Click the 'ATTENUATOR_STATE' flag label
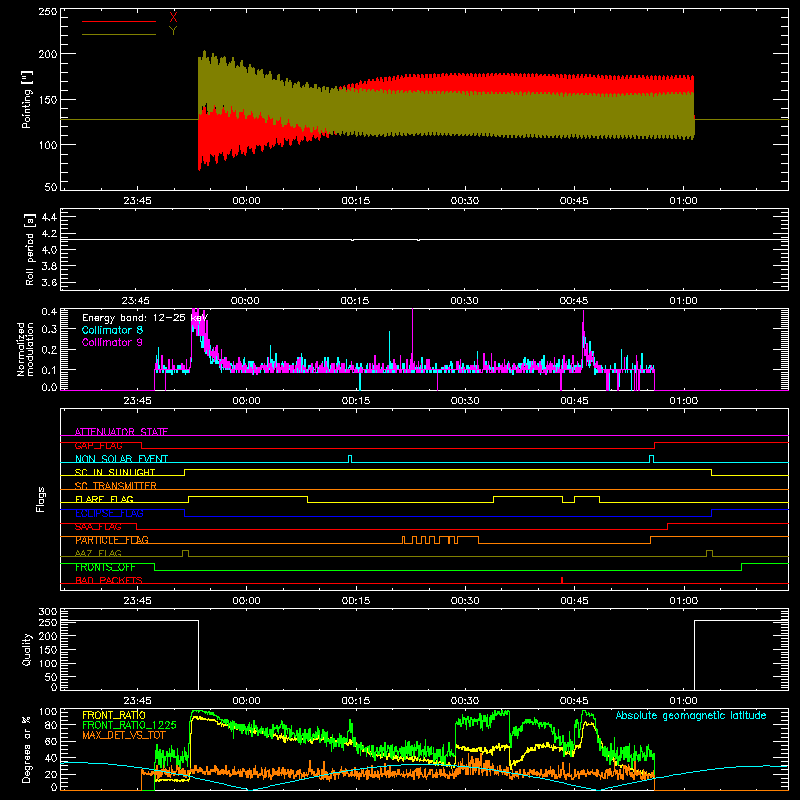The image size is (800, 800). (x=121, y=432)
